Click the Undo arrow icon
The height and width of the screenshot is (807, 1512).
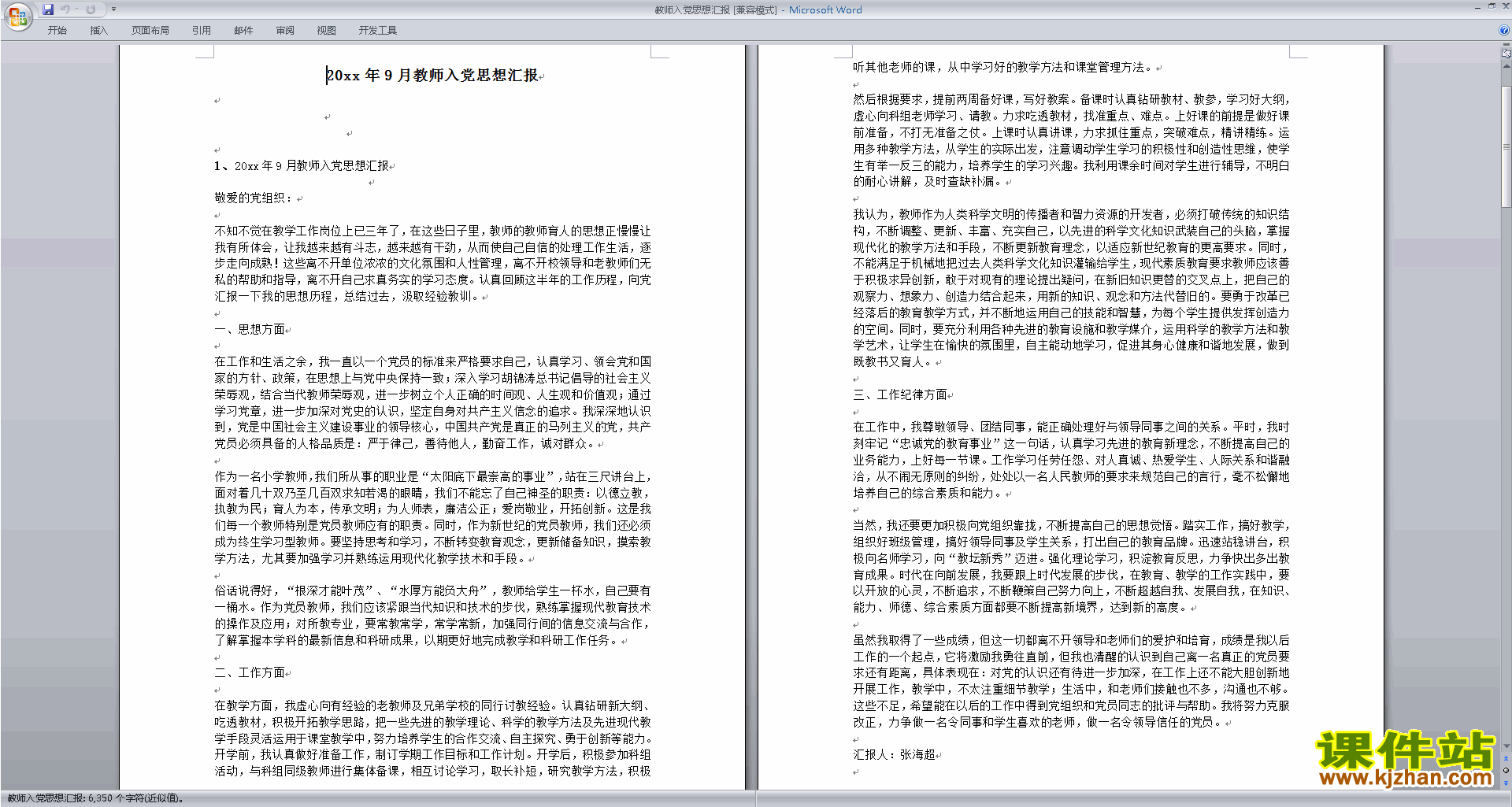pos(65,9)
